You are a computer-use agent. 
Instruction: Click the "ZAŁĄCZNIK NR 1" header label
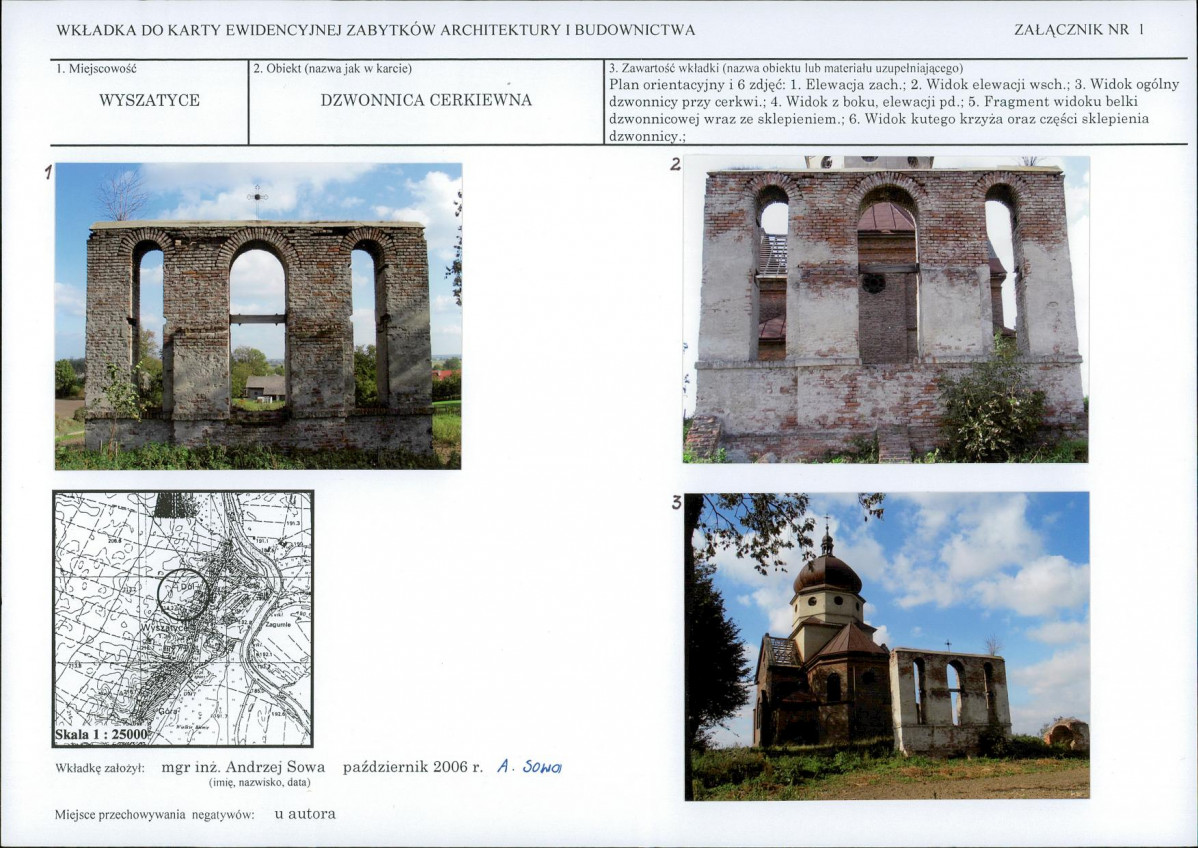(x=1078, y=30)
